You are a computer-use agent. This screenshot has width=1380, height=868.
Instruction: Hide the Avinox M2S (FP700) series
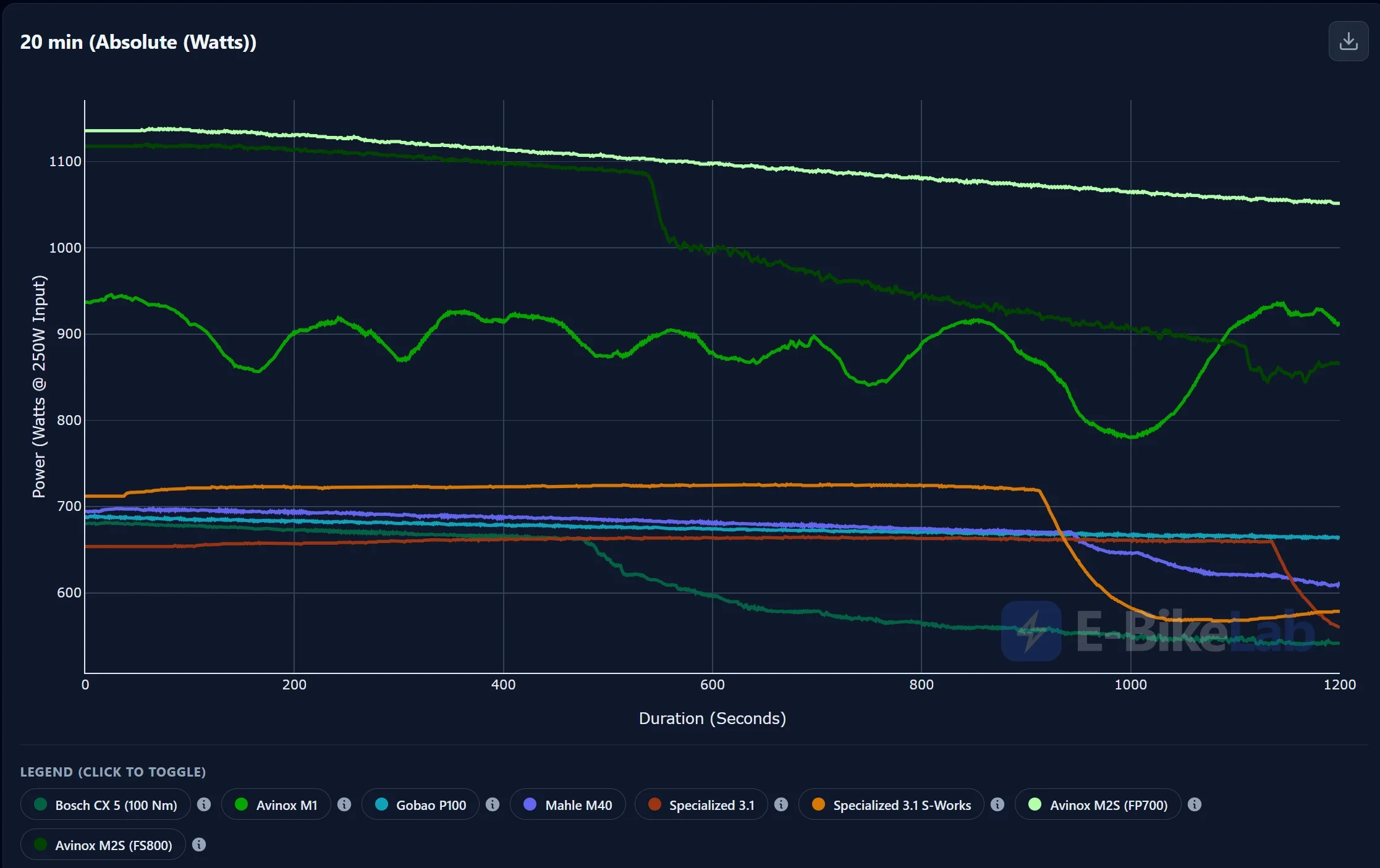pos(1098,804)
